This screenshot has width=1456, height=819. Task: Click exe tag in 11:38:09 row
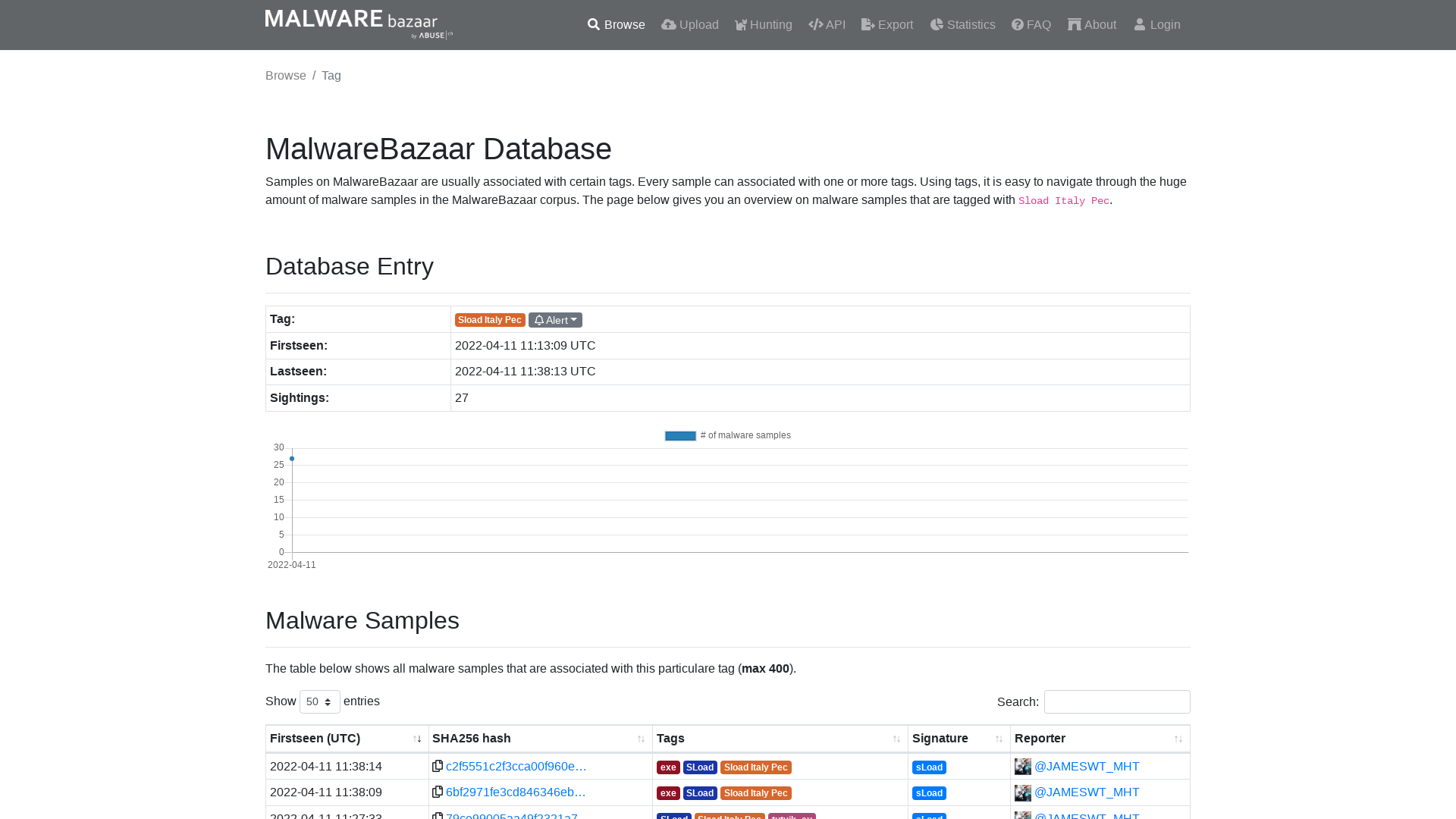point(668,793)
